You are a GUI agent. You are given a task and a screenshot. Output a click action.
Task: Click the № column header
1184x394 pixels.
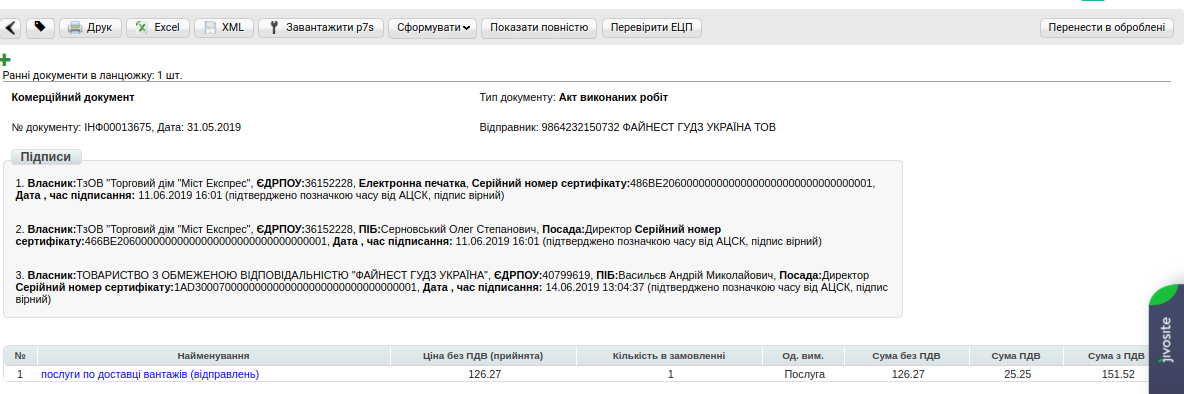pos(20,356)
